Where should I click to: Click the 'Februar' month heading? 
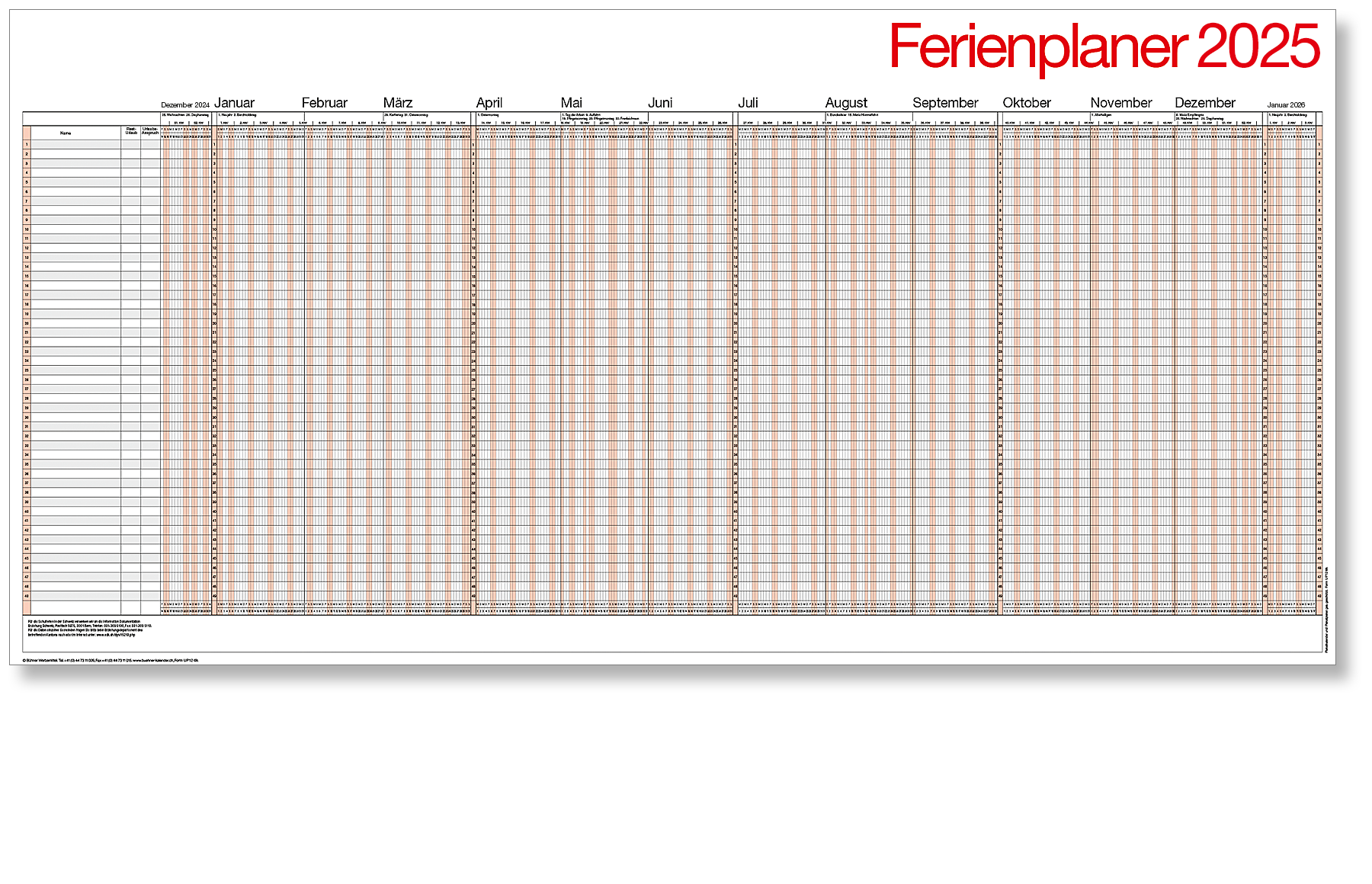click(325, 103)
